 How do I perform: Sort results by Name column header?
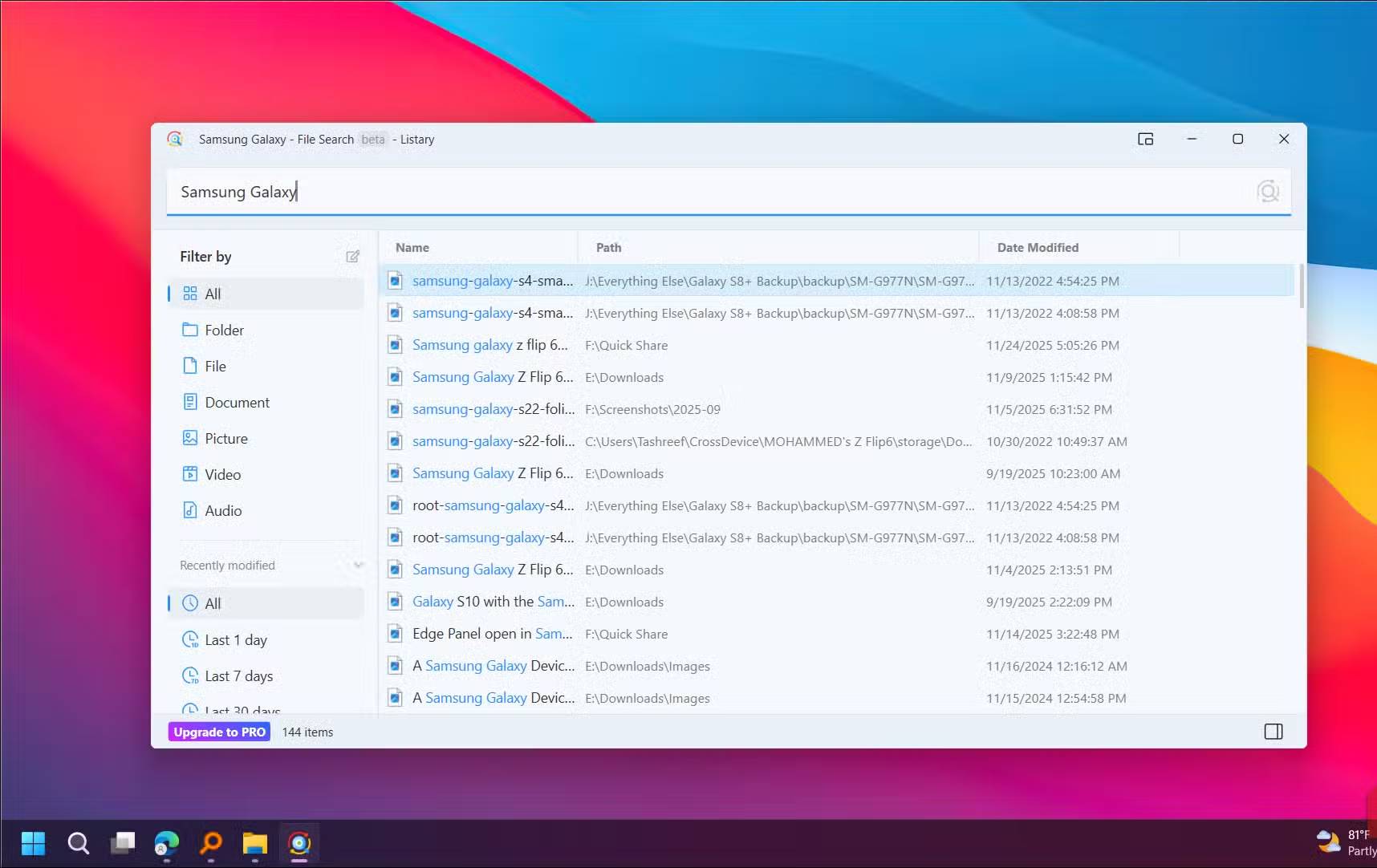point(412,248)
